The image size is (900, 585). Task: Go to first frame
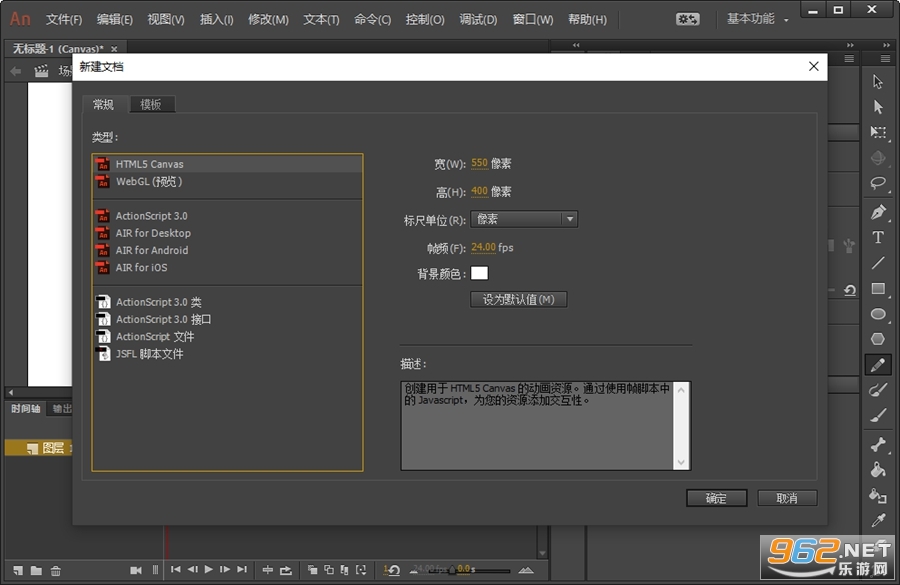[x=176, y=569]
